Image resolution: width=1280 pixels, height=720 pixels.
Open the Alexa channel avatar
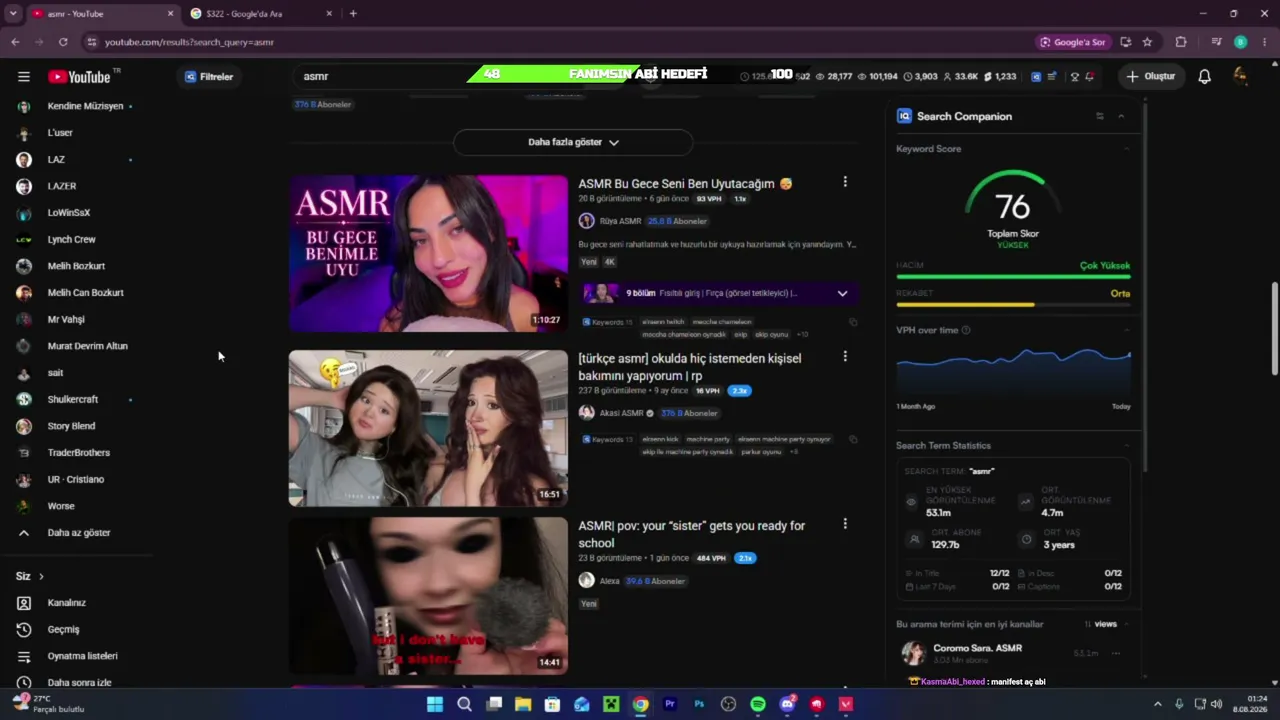(x=586, y=581)
